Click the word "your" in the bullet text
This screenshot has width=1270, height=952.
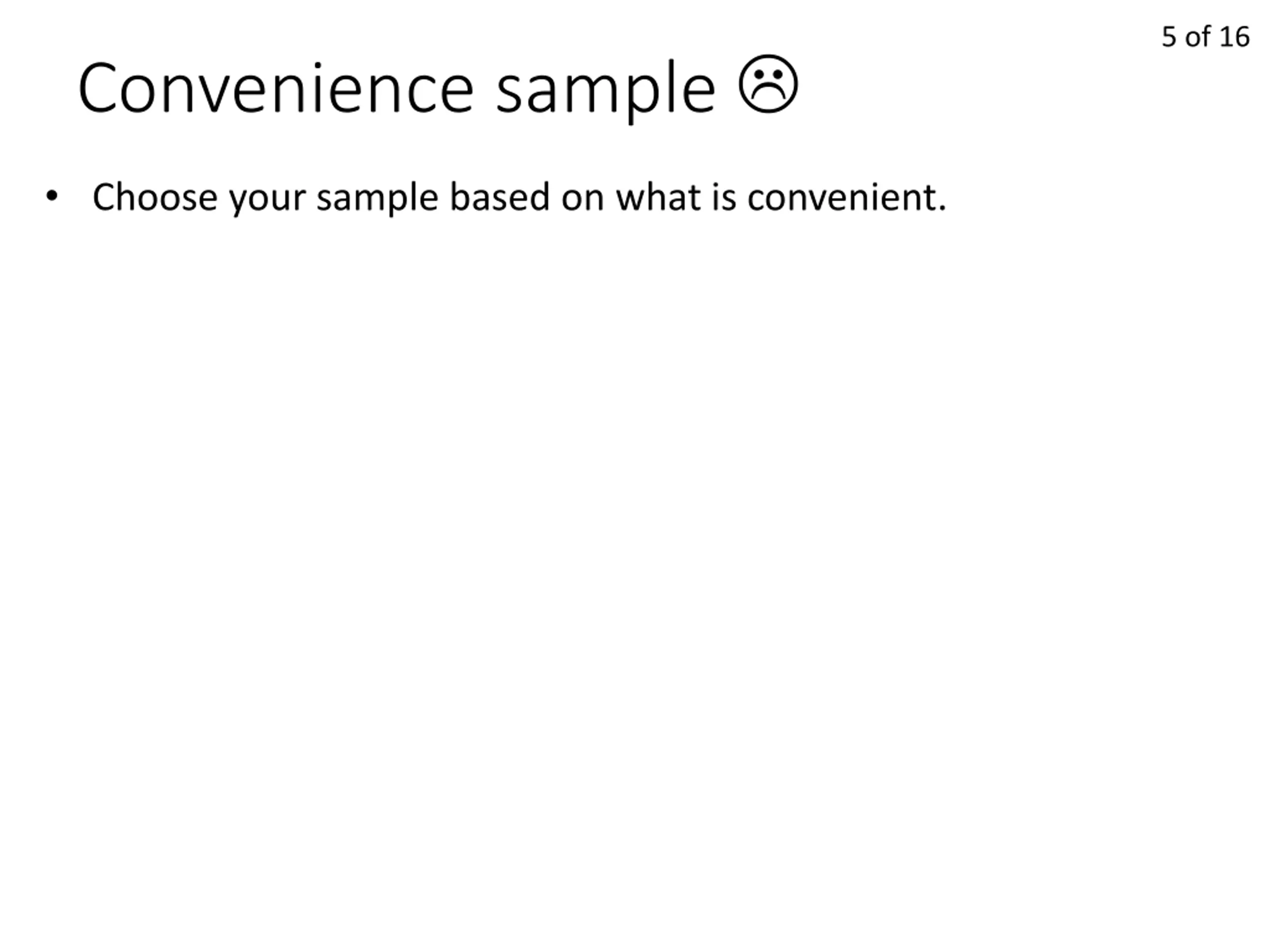coord(267,201)
